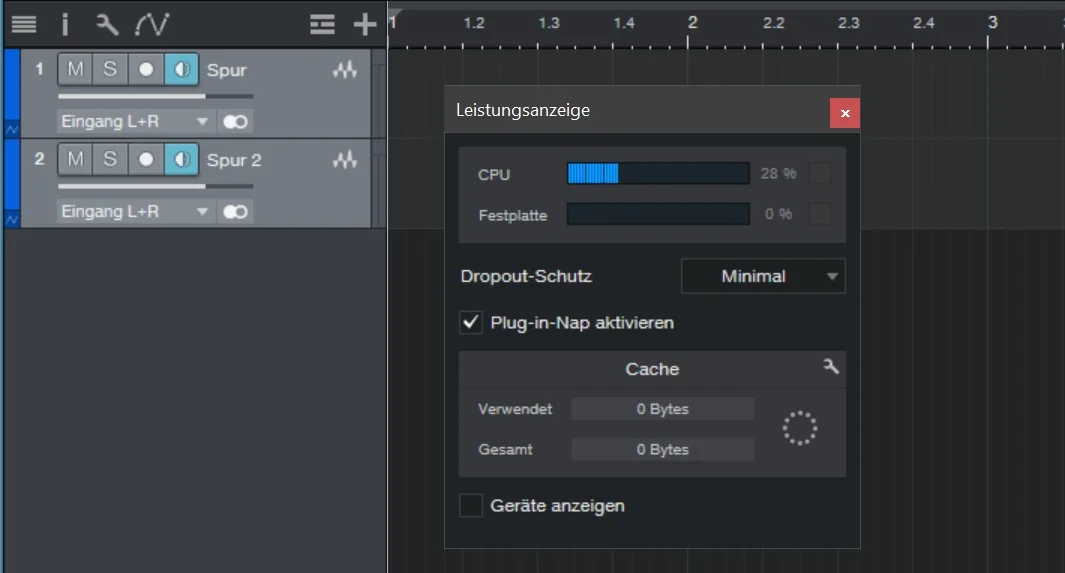Reset CPU overload indicator box
1065x573 pixels.
[x=820, y=174]
